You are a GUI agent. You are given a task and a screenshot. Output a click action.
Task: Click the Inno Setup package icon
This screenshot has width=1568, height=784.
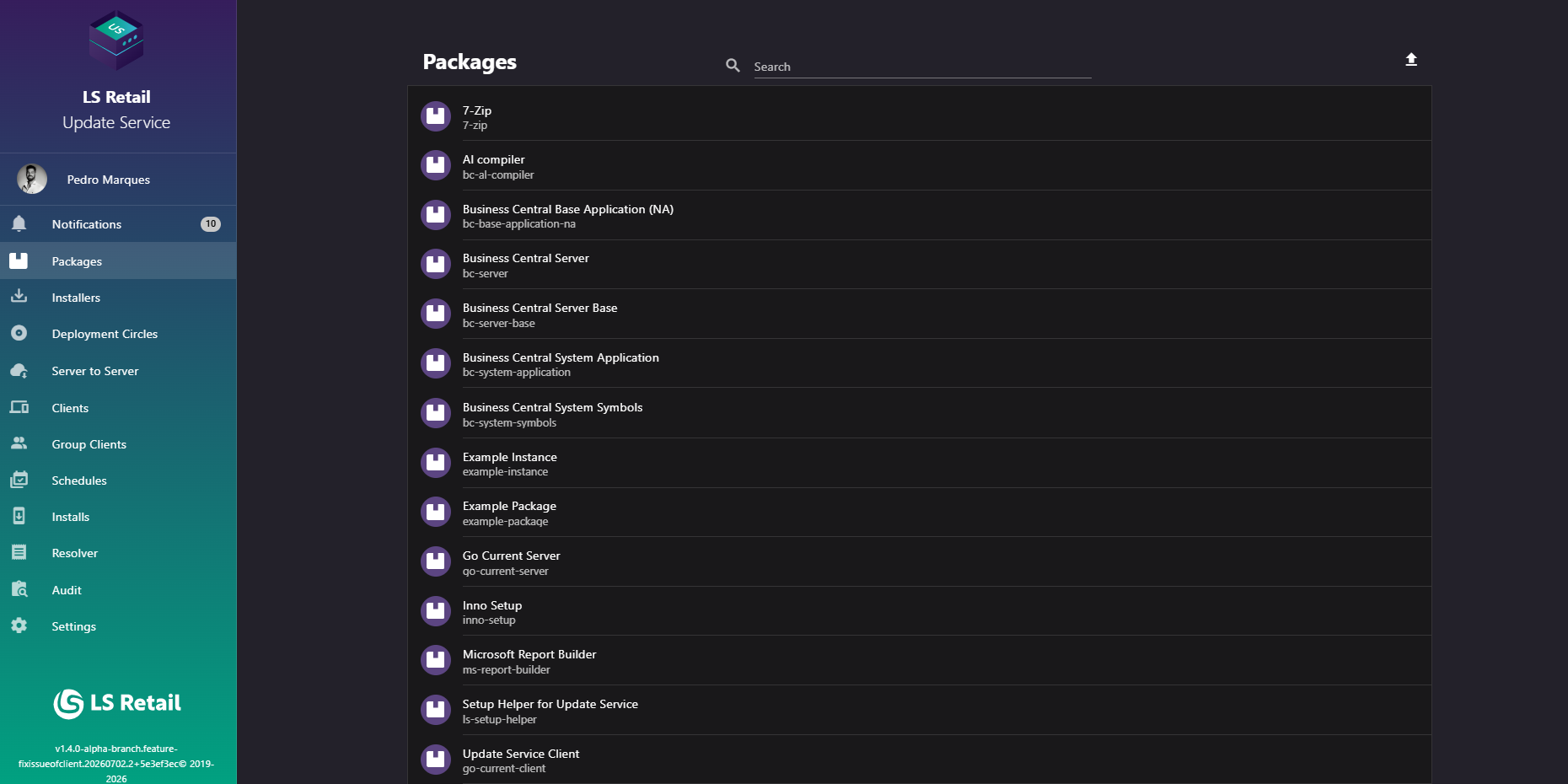[436, 612]
